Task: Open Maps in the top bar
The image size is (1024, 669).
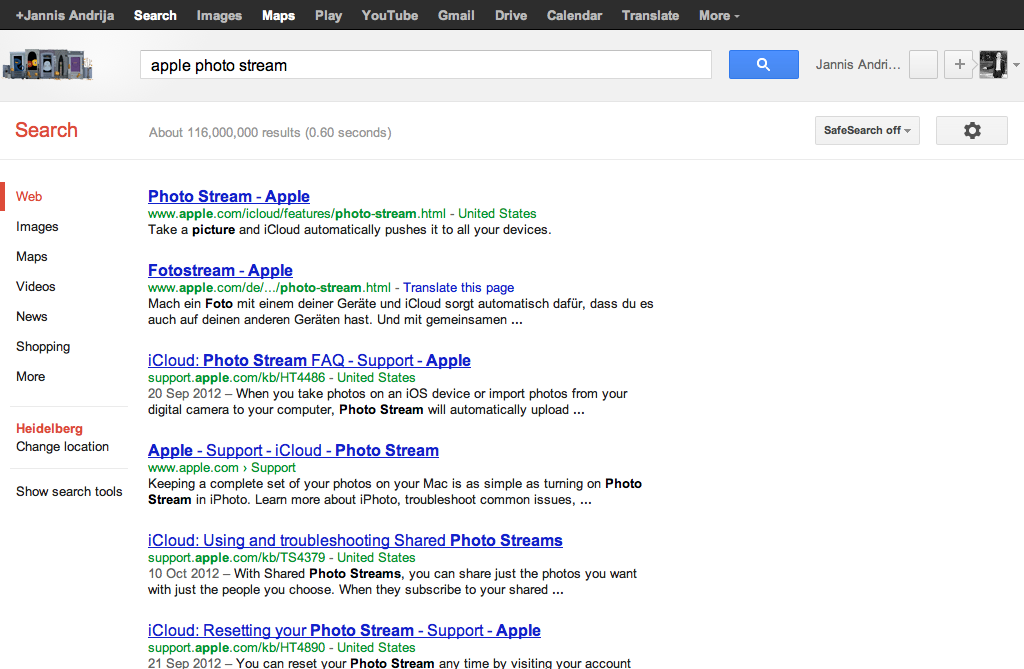Action: pos(278,16)
